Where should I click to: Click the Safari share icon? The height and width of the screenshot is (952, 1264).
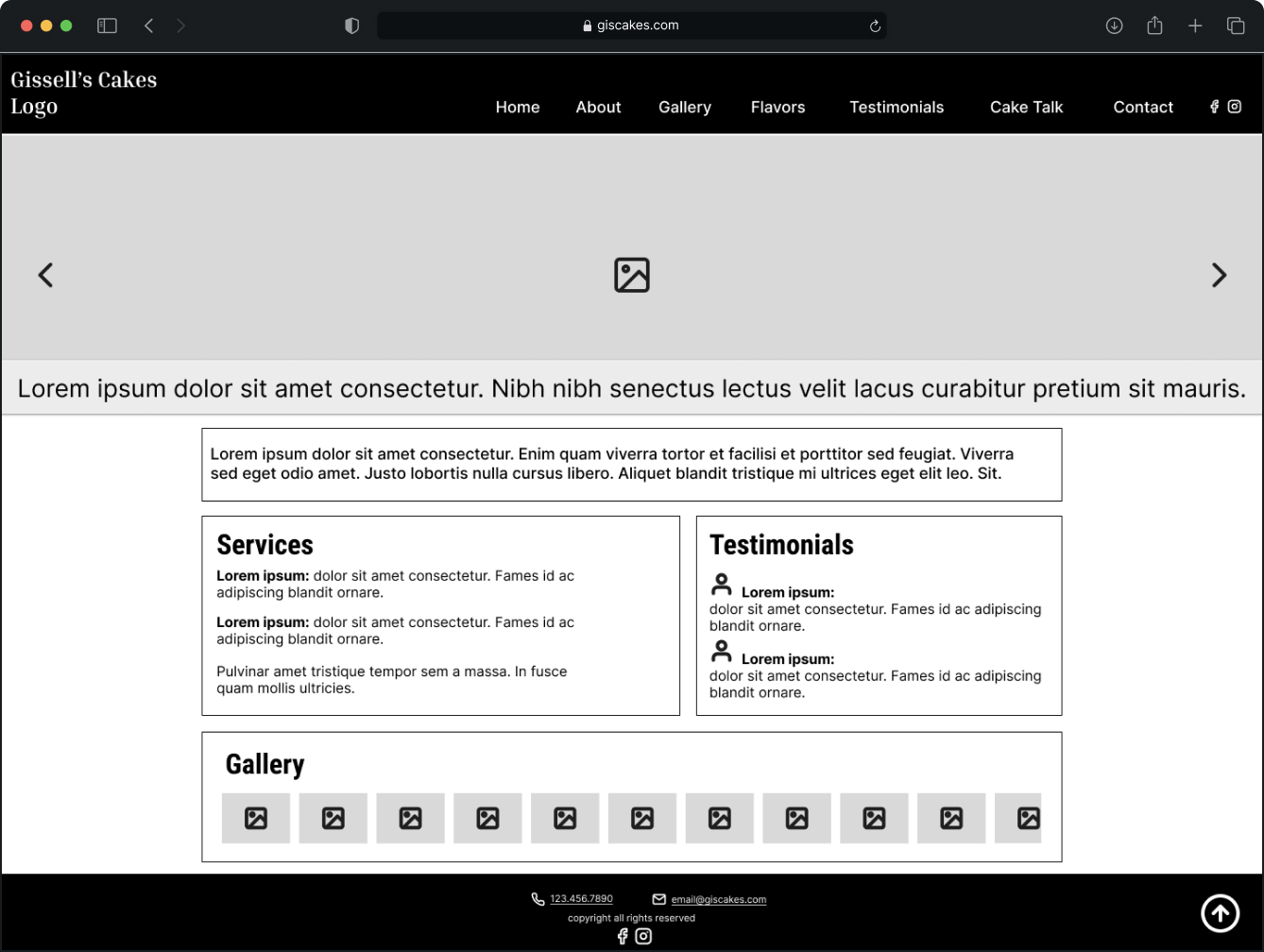point(1154,25)
